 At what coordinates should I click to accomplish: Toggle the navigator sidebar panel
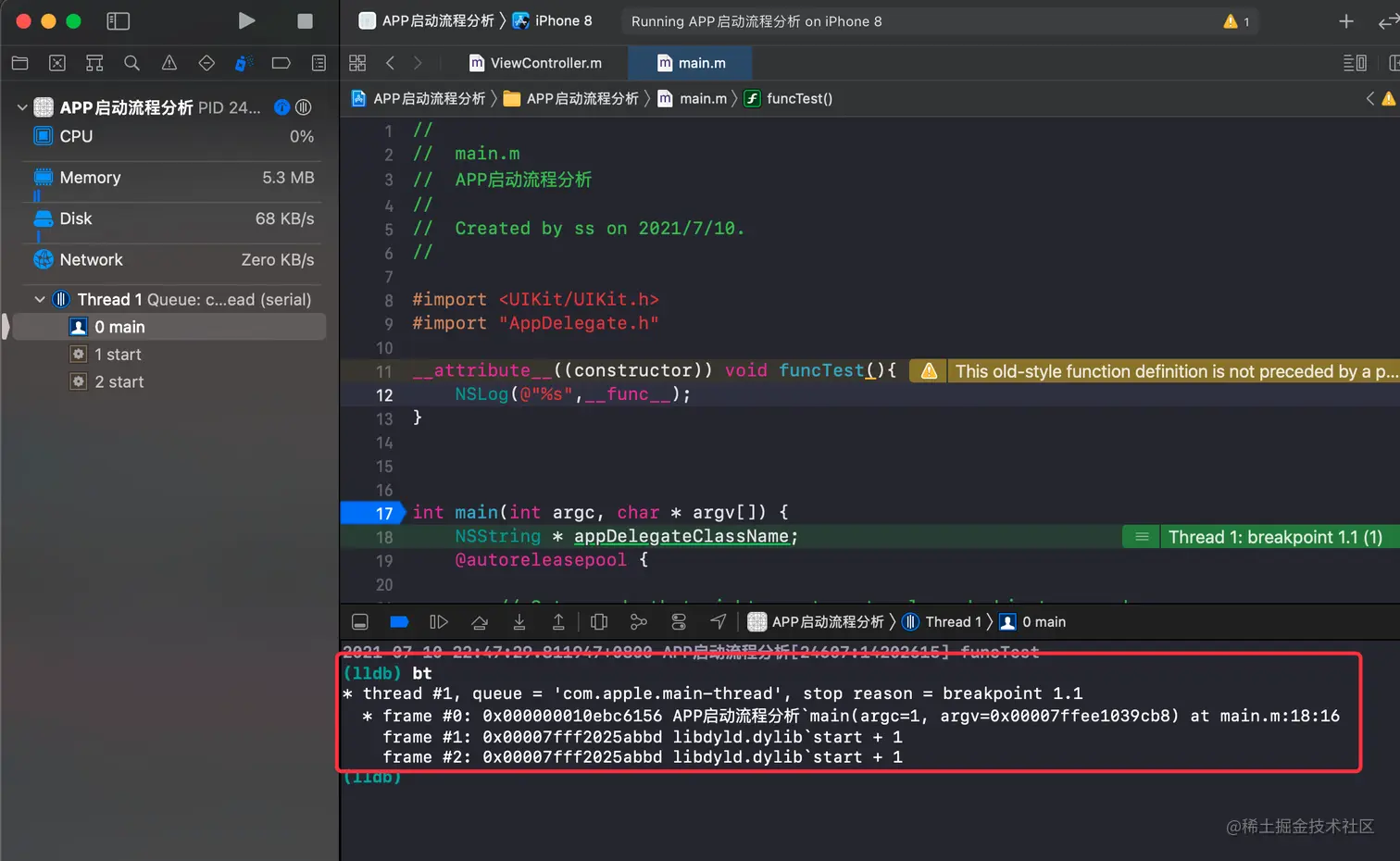tap(118, 20)
